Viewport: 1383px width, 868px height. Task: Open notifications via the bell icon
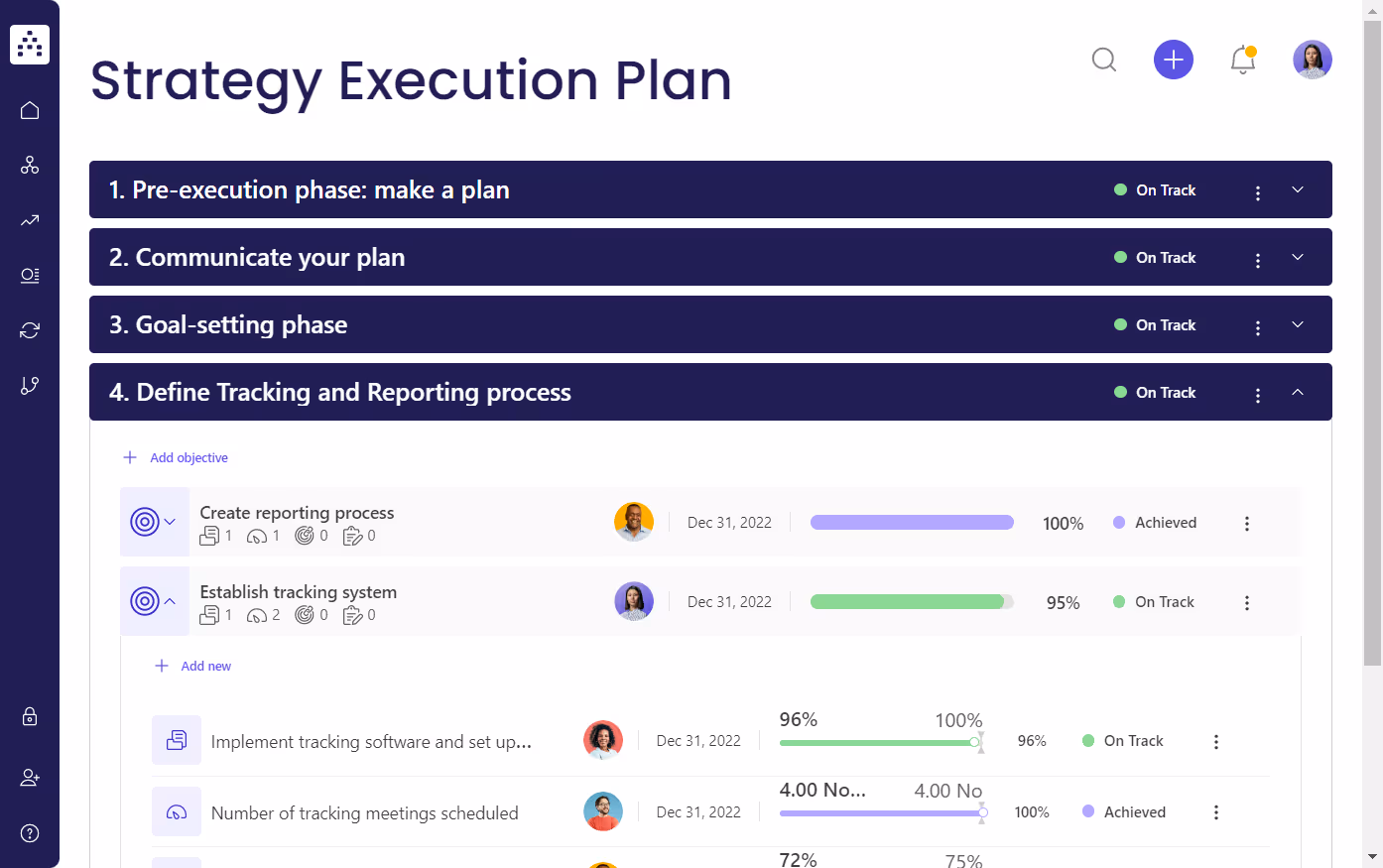click(1243, 60)
